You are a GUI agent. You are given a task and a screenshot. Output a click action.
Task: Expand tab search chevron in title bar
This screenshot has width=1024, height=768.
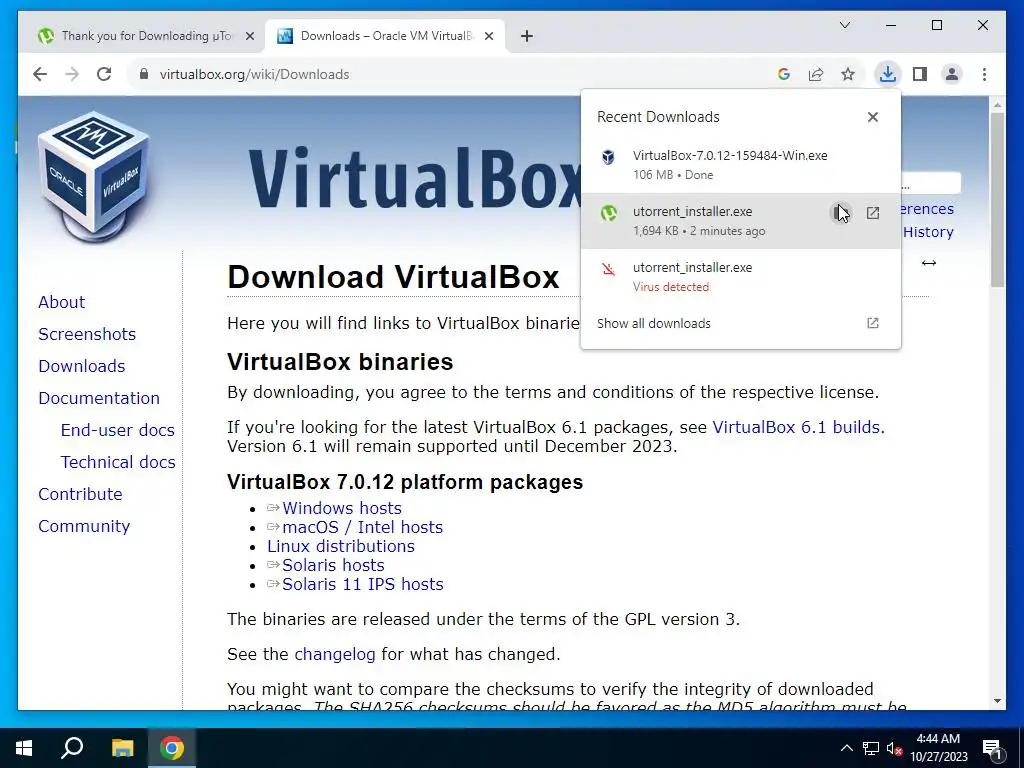click(844, 25)
